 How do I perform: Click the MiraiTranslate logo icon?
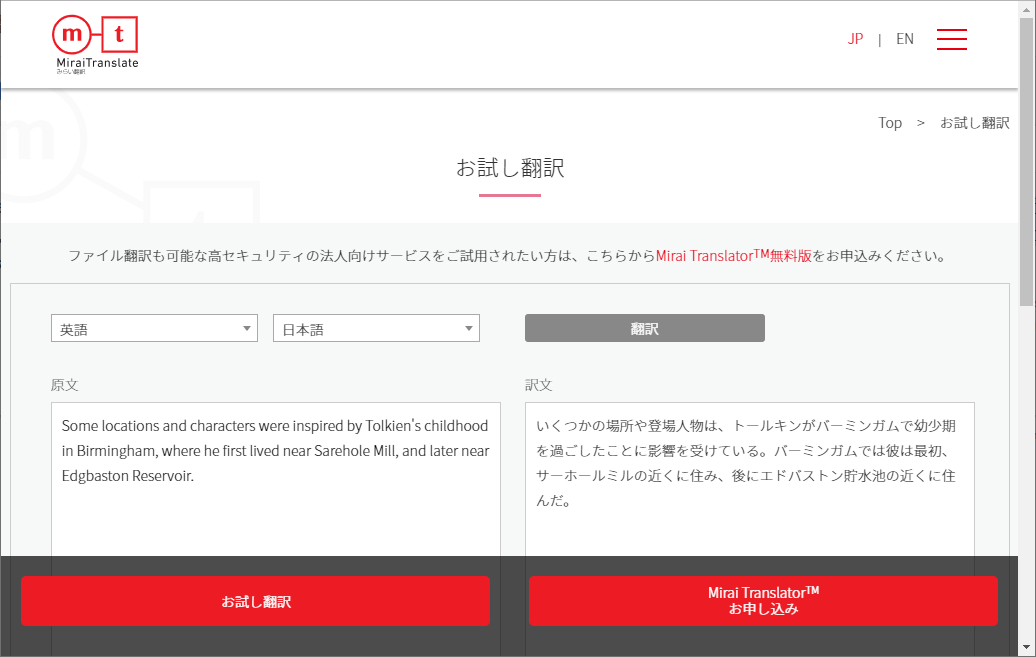(x=95, y=42)
